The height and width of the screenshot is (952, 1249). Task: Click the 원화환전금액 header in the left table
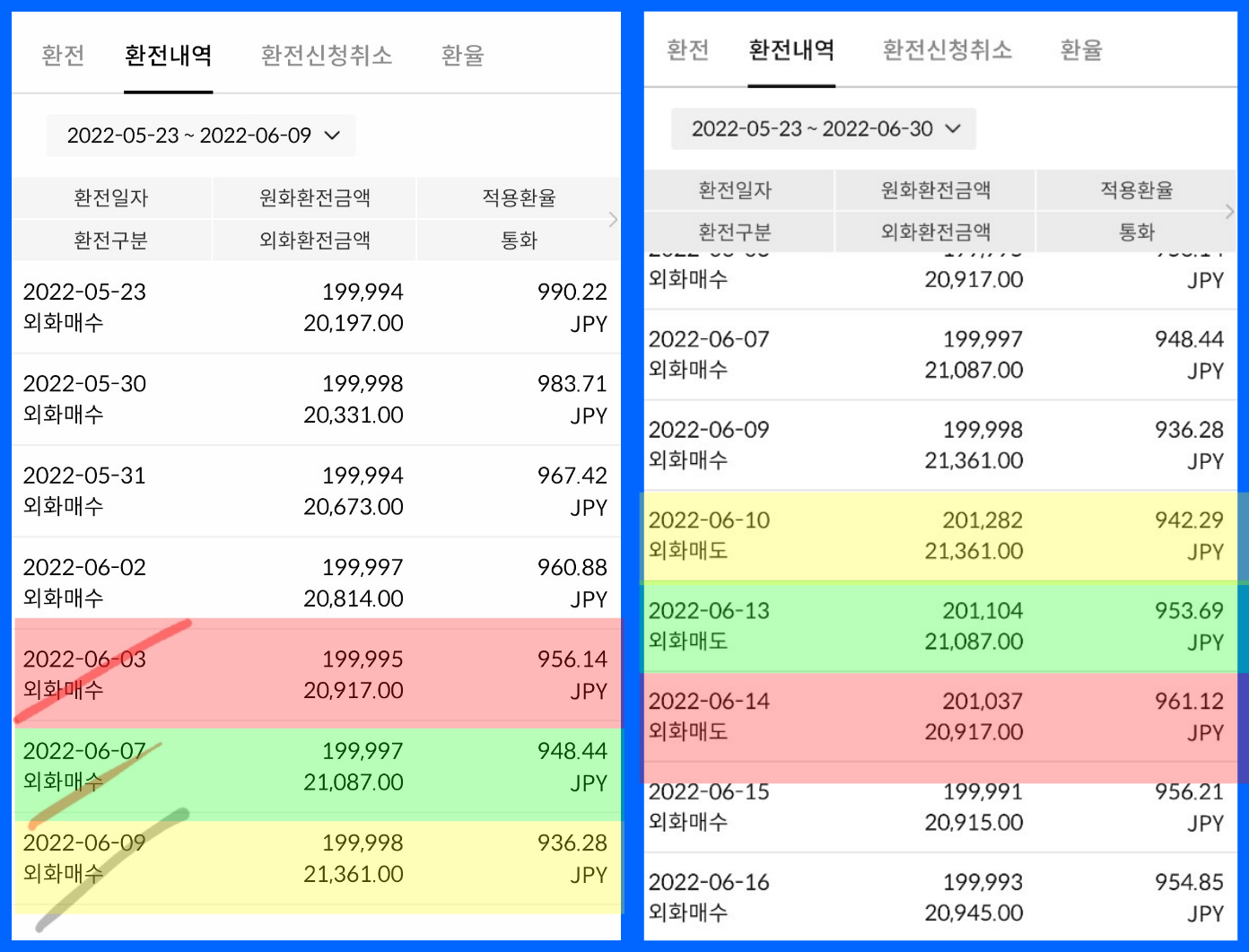click(313, 197)
